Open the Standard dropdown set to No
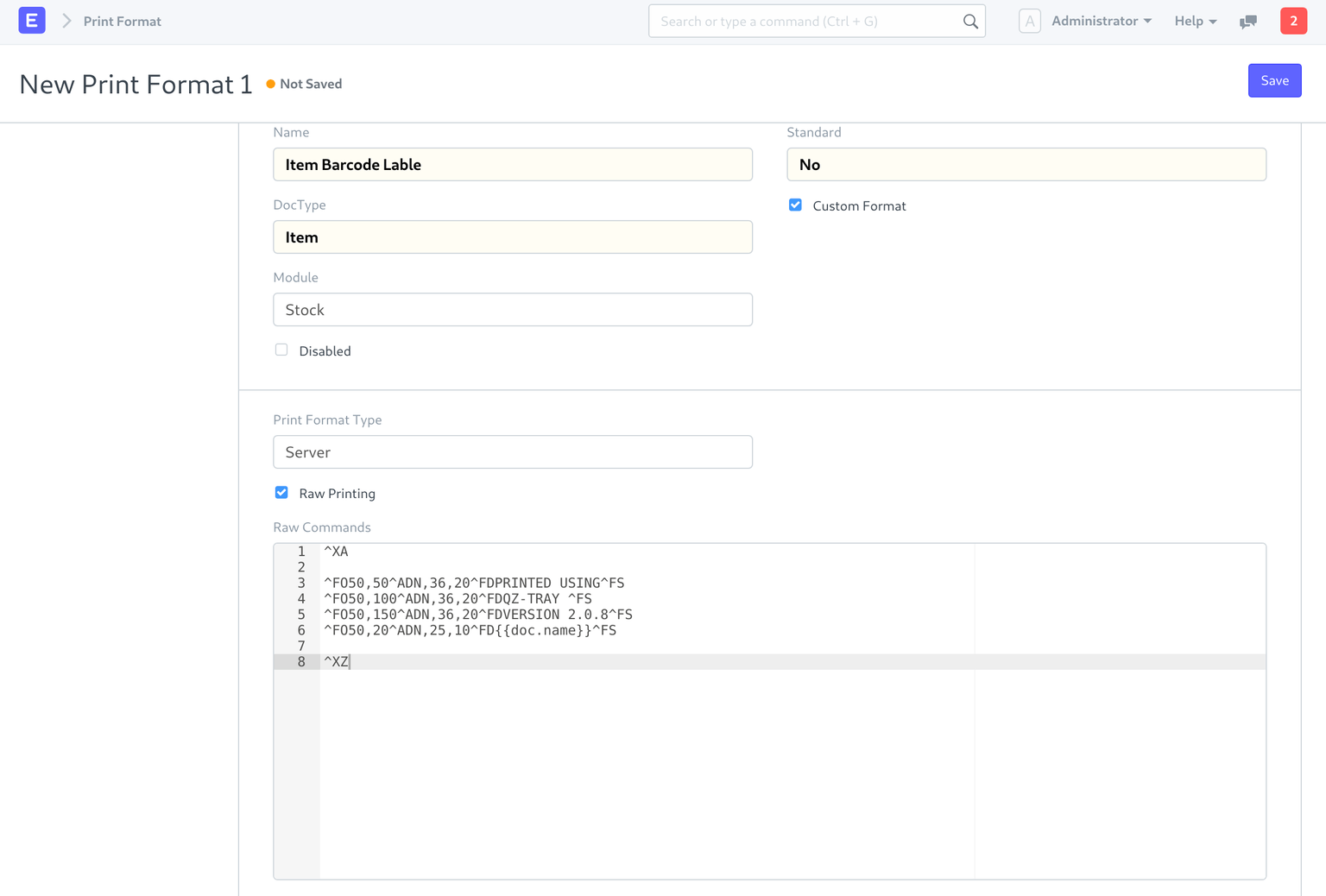The width and height of the screenshot is (1326, 896). 1026,165
